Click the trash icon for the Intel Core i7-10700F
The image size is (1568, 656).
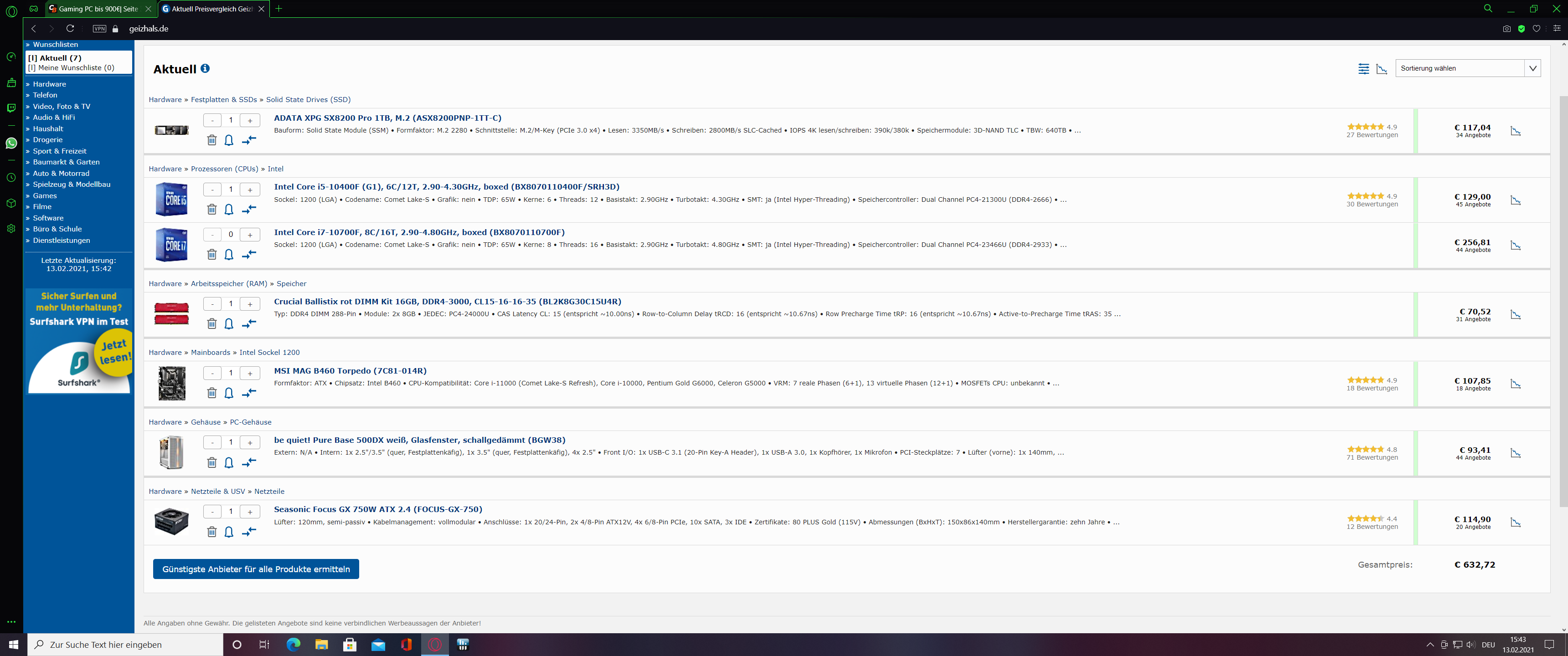pyautogui.click(x=212, y=254)
